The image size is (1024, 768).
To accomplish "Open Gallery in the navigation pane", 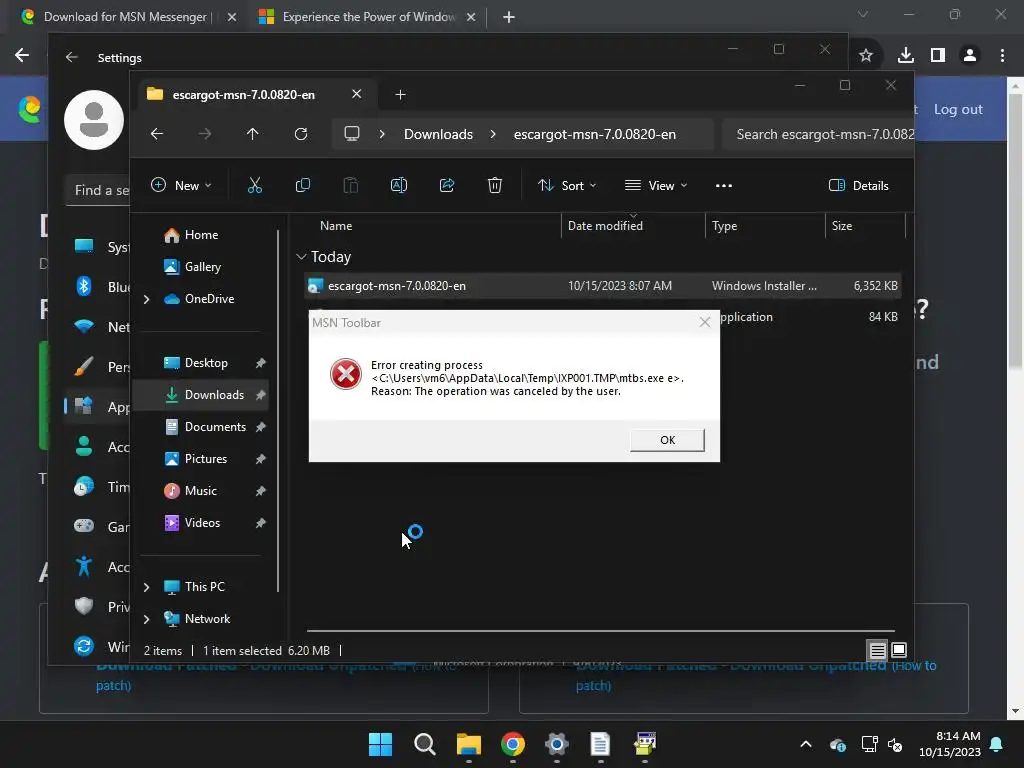I will pyautogui.click(x=202, y=266).
